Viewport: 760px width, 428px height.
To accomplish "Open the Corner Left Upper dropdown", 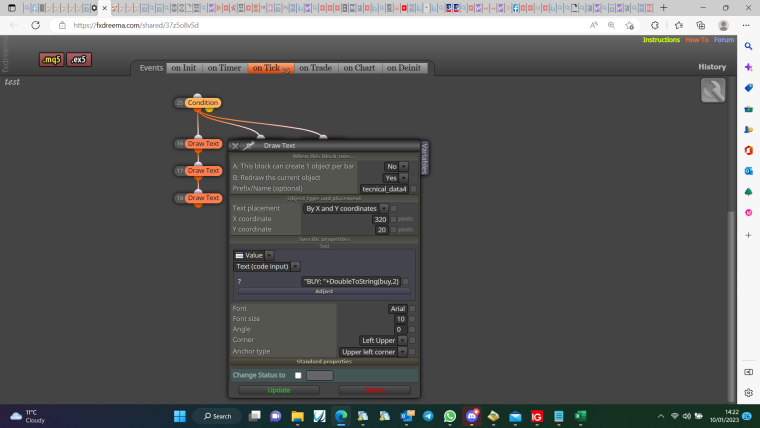I will (x=383, y=340).
